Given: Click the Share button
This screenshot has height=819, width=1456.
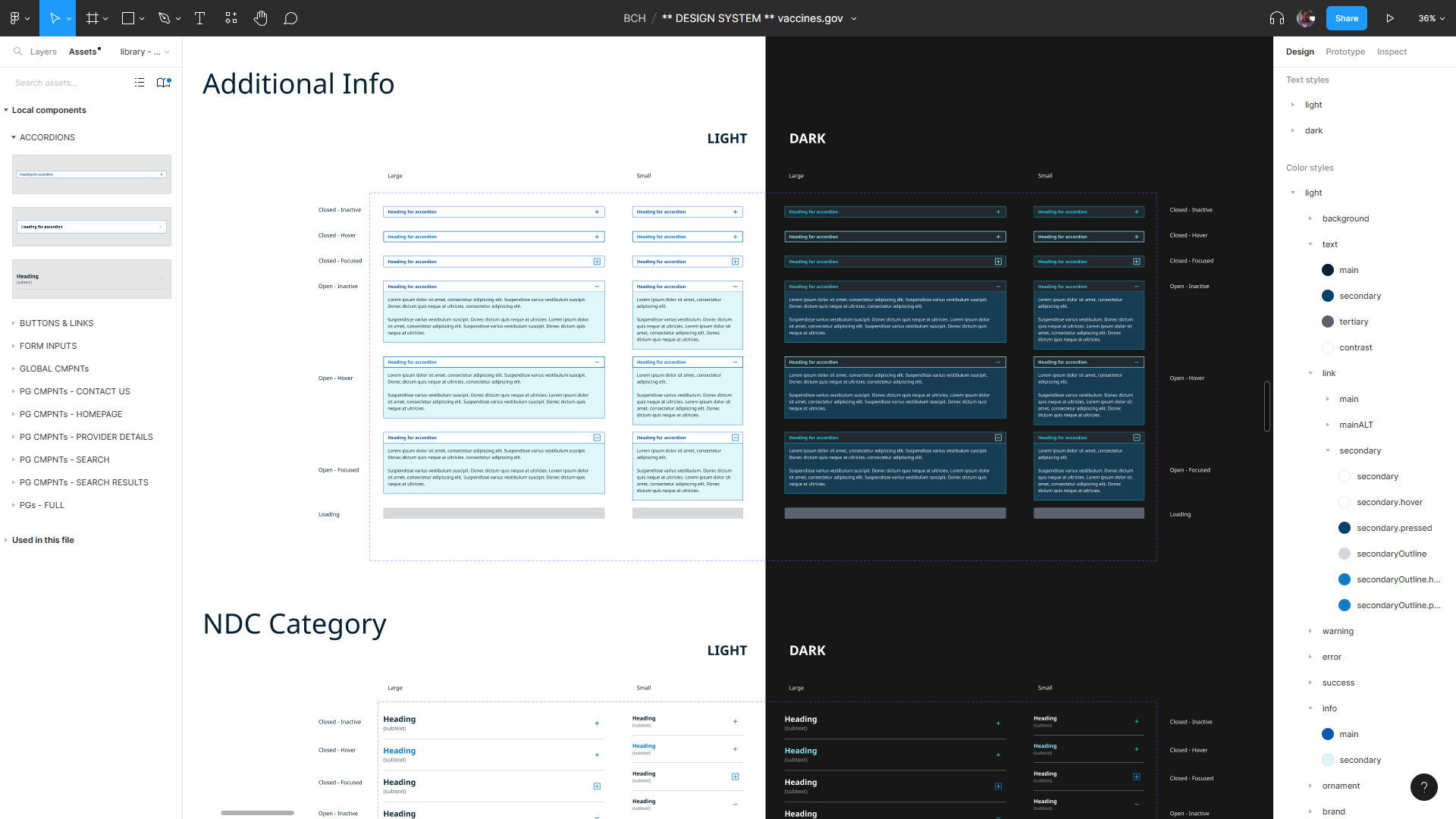Looking at the screenshot, I should (x=1346, y=18).
